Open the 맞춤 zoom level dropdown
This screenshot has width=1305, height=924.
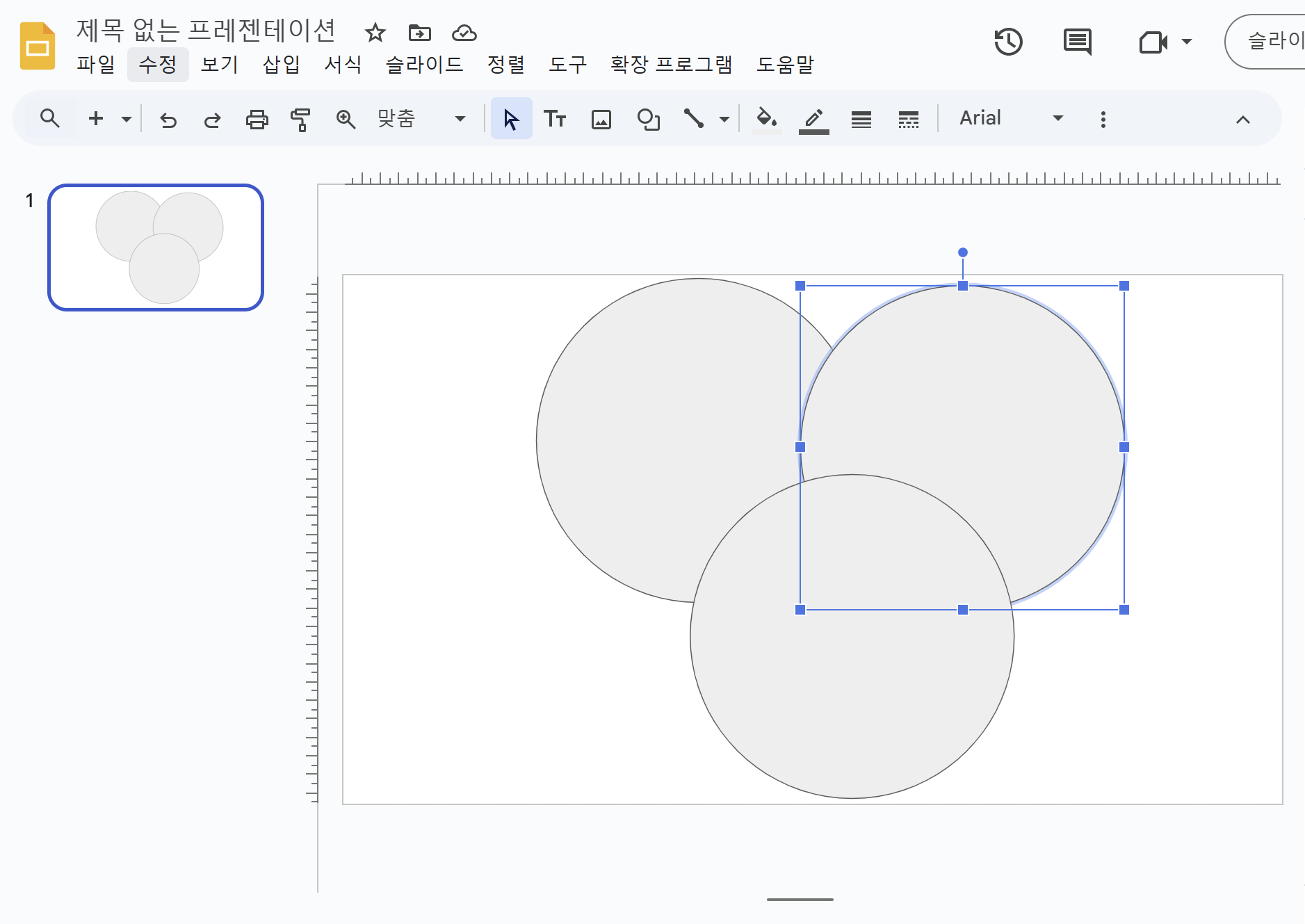pyautogui.click(x=421, y=118)
